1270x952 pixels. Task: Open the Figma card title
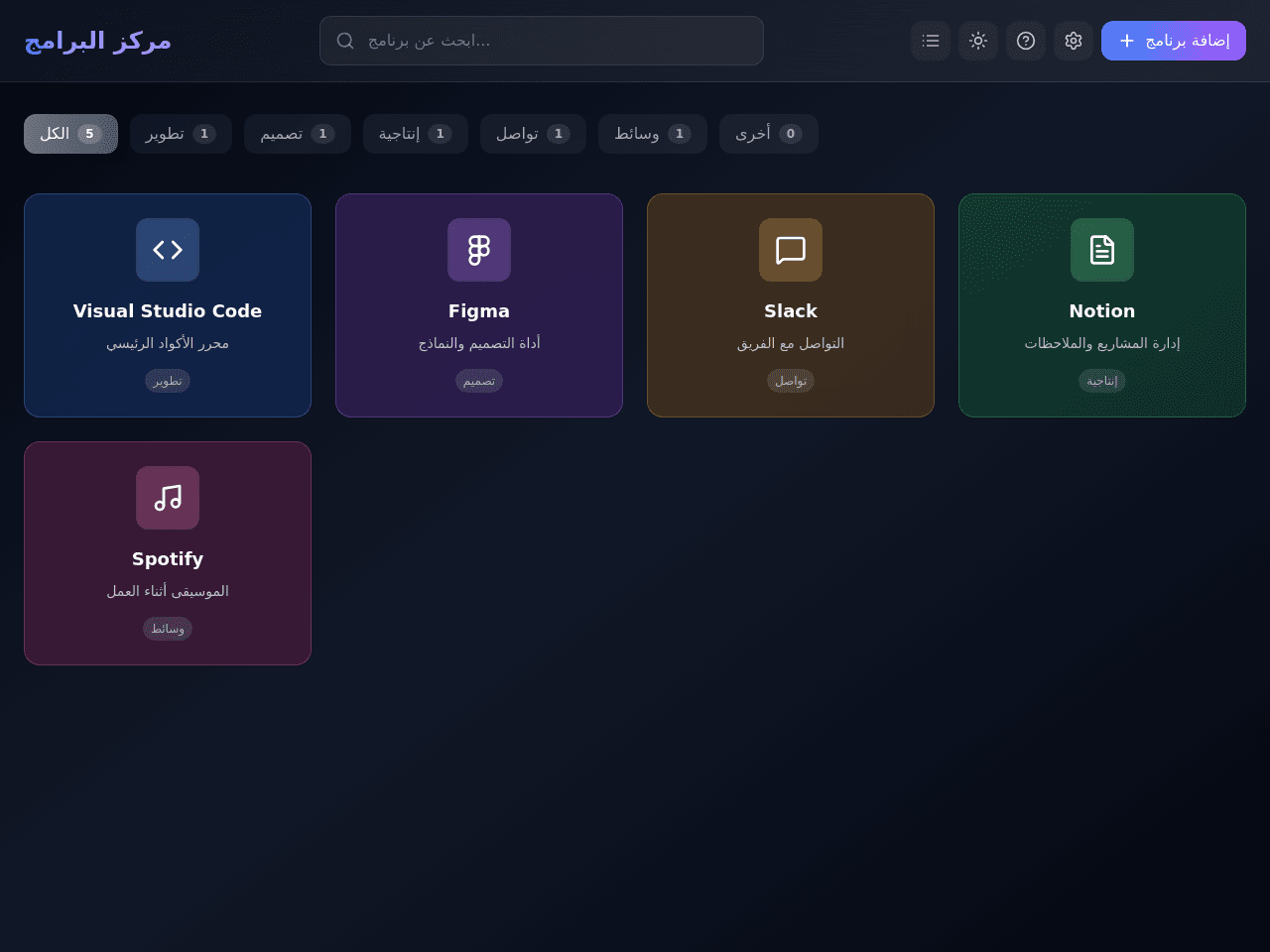coord(479,311)
